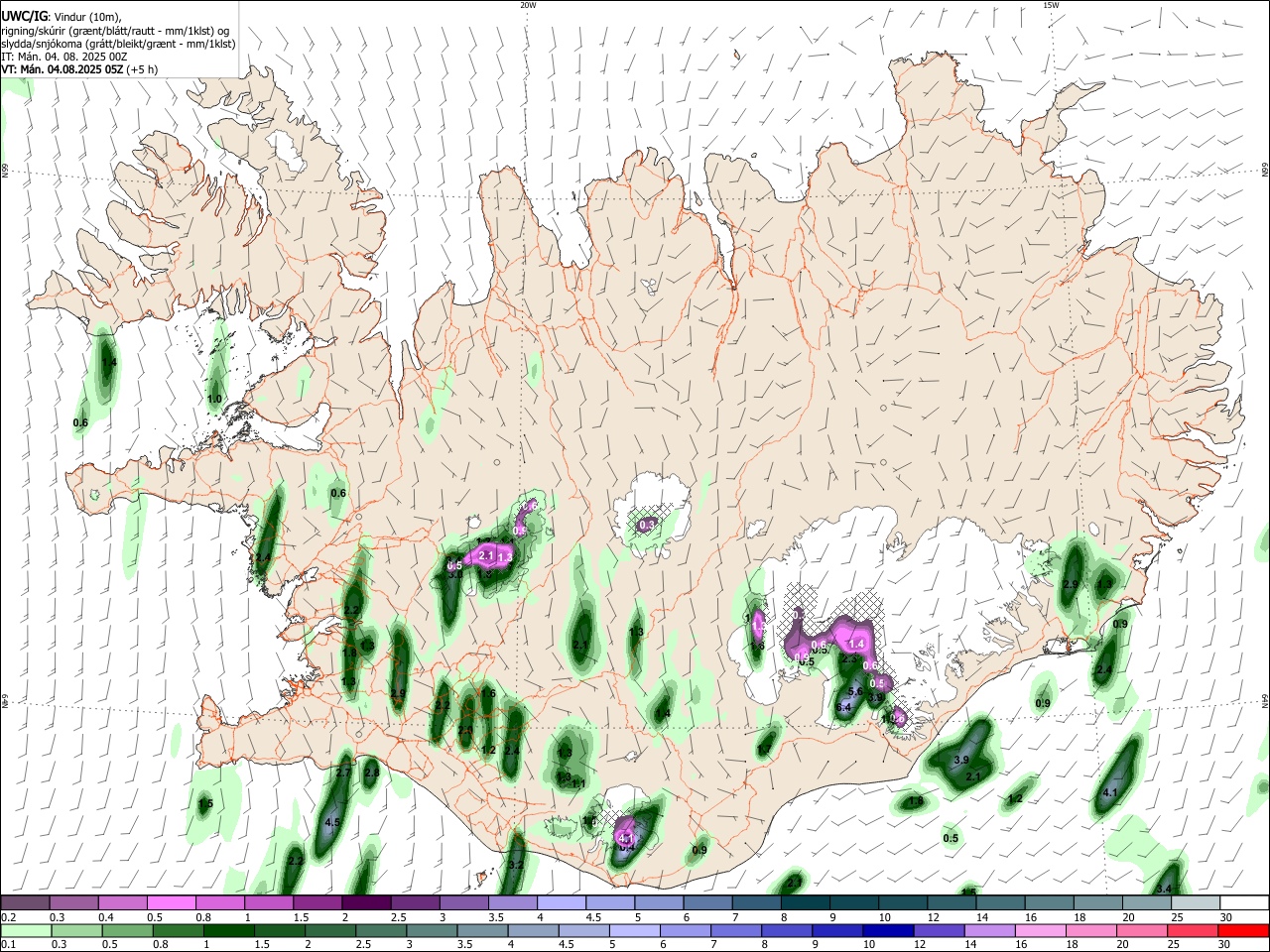
Task: Click the "VT: Mán. 04.08.2025 05Z" valid time line
Action: pos(62,69)
